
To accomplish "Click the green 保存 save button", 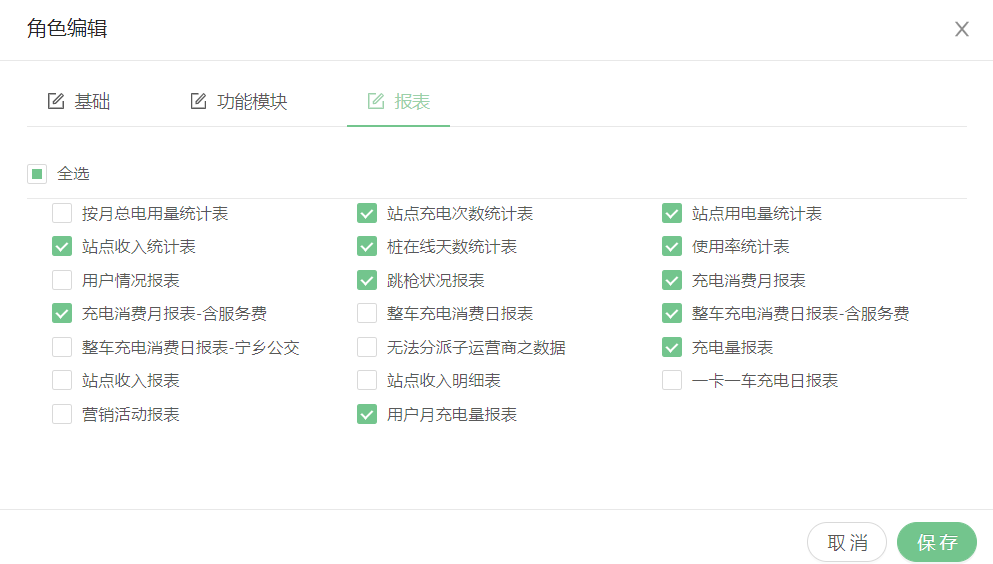I will coord(936,542).
